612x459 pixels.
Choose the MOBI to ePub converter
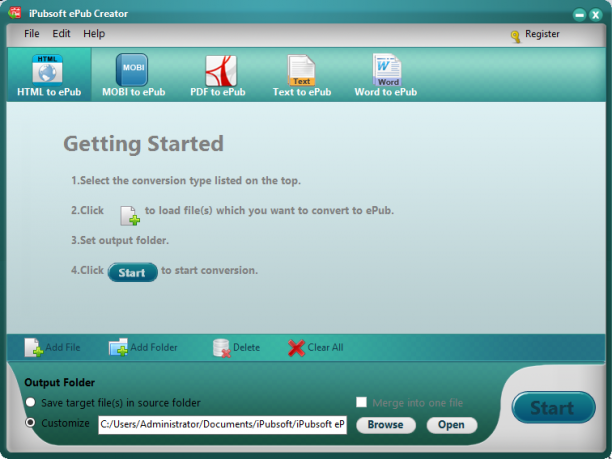tap(132, 70)
